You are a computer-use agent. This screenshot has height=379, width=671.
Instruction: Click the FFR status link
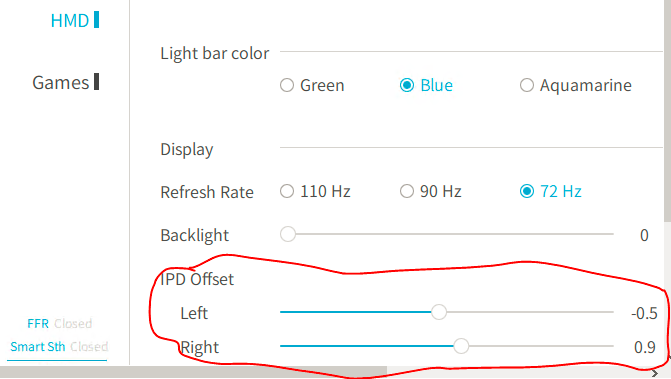[x=59, y=323]
